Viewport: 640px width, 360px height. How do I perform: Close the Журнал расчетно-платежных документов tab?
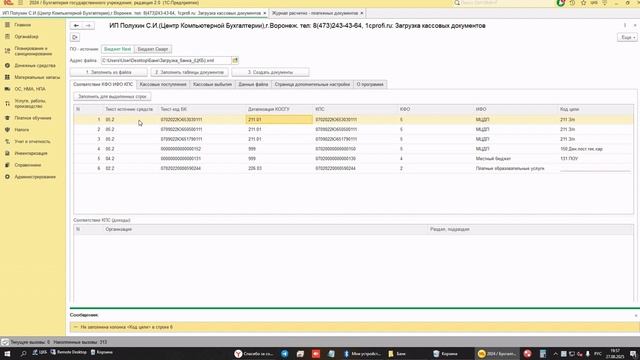362,13
